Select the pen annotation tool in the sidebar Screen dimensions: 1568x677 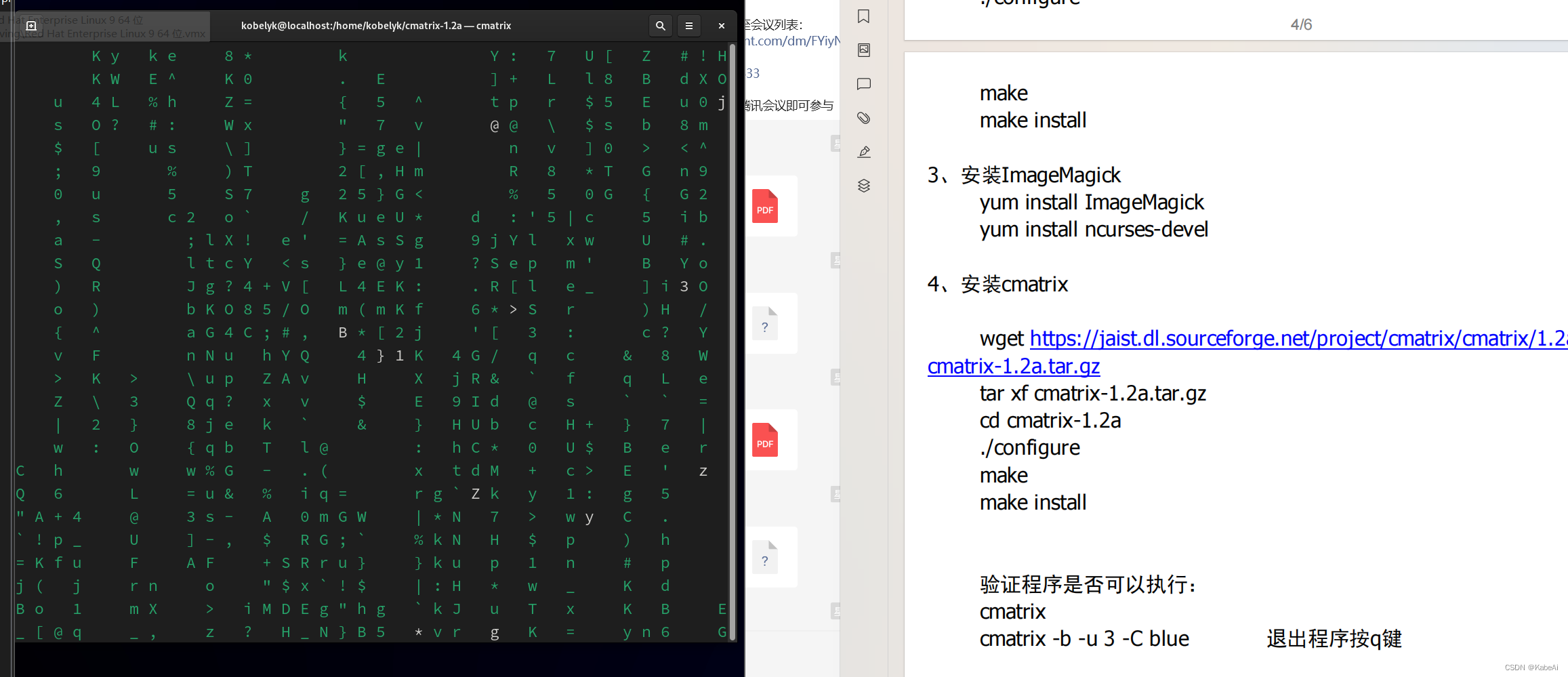point(863,152)
